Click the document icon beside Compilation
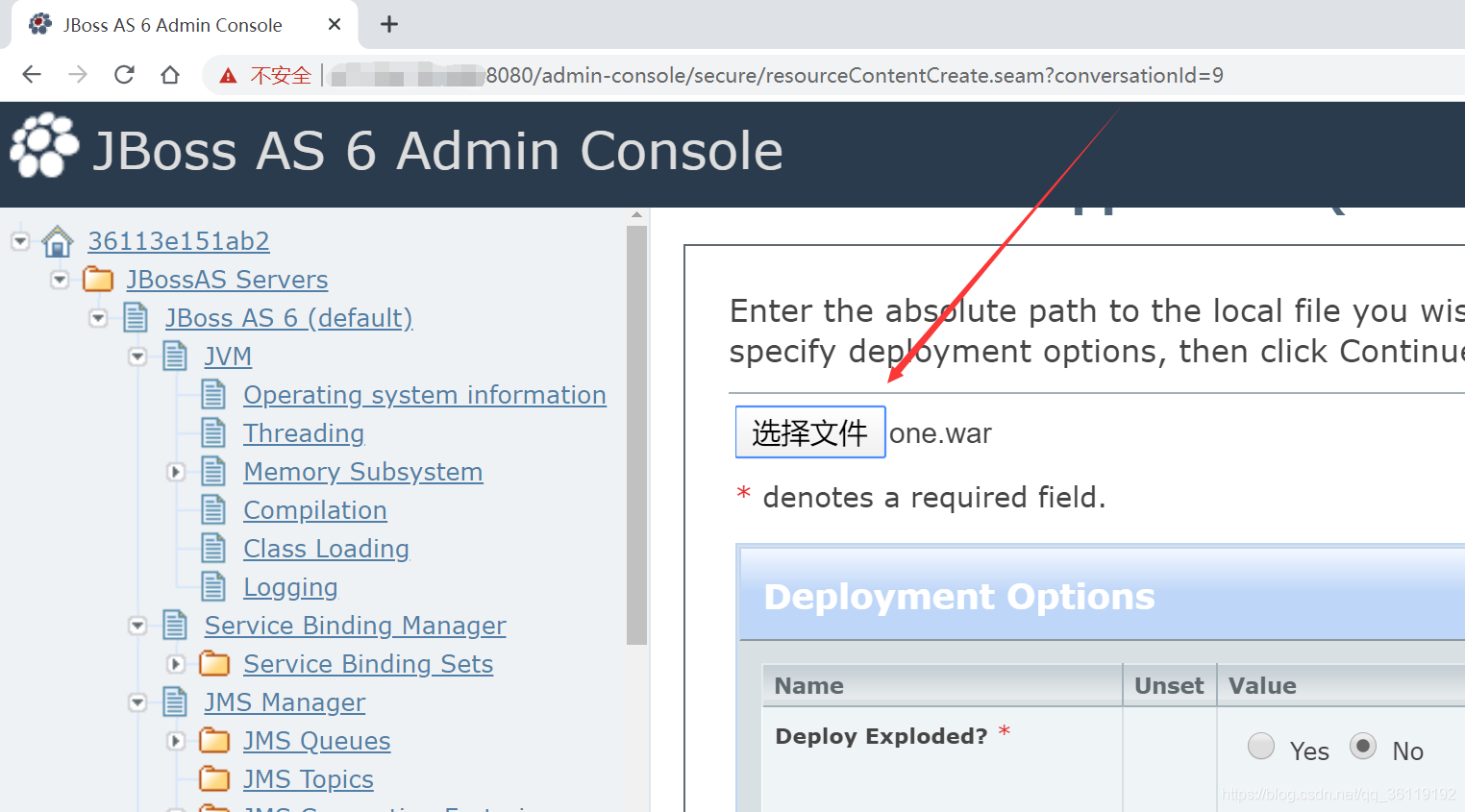The height and width of the screenshot is (812, 1465). [213, 510]
